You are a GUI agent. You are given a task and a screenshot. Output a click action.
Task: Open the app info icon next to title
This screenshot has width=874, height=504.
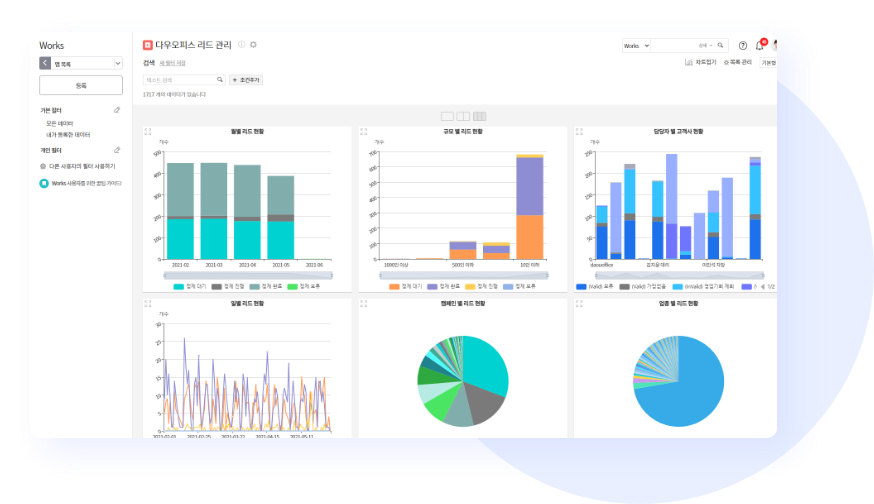tap(242, 45)
